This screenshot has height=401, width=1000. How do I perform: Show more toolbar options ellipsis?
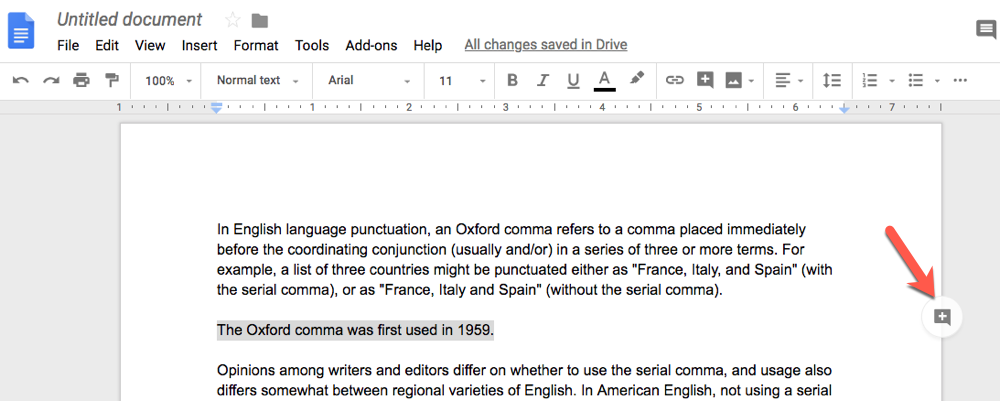coord(960,80)
